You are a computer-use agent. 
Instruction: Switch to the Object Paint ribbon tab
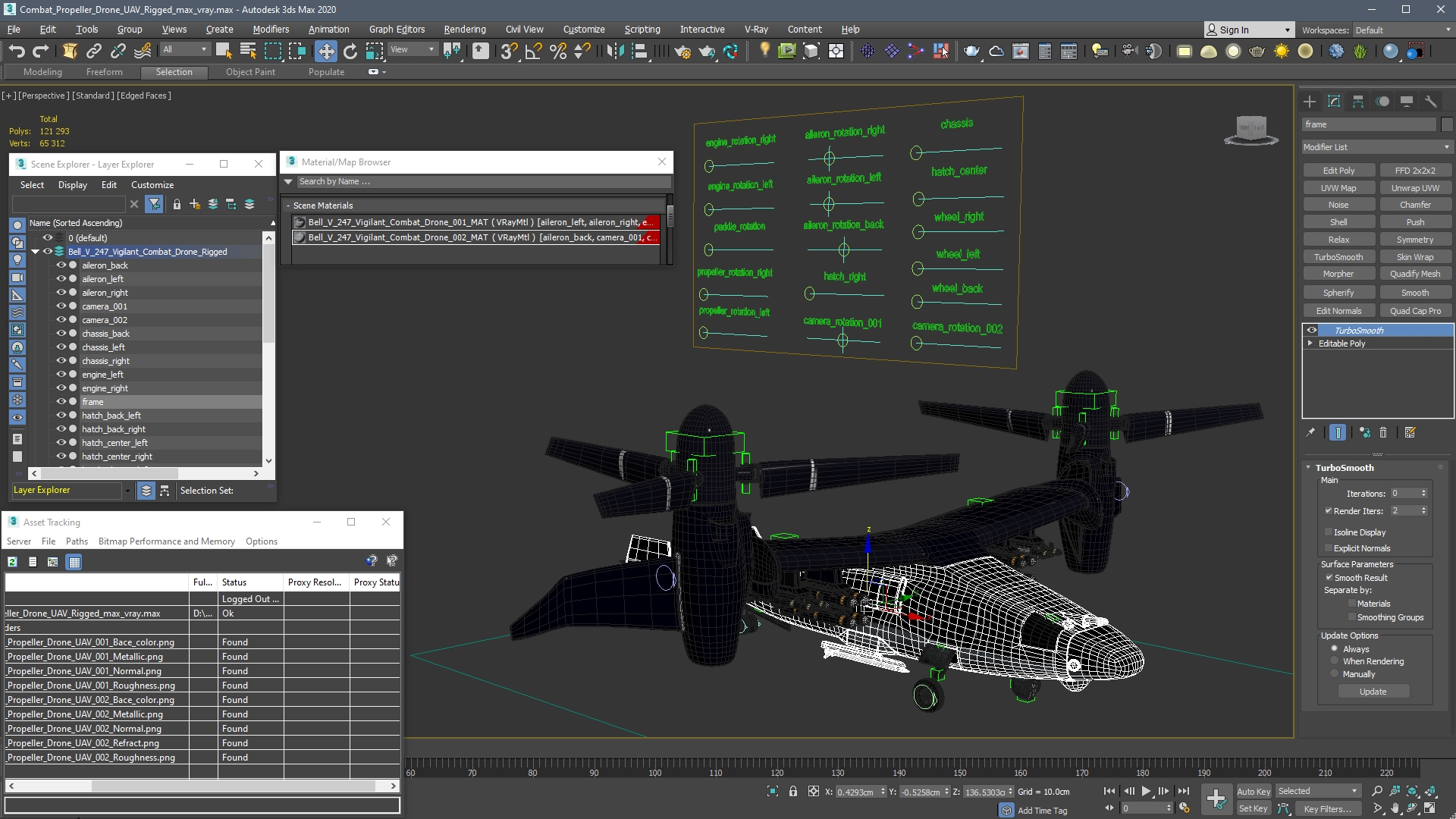click(250, 72)
